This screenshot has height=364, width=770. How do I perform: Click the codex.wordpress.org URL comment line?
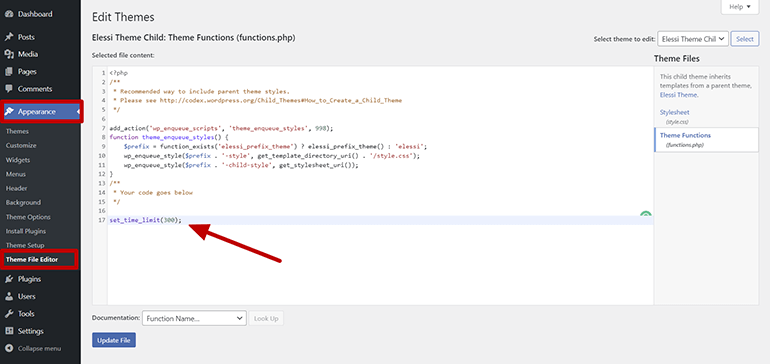257,100
